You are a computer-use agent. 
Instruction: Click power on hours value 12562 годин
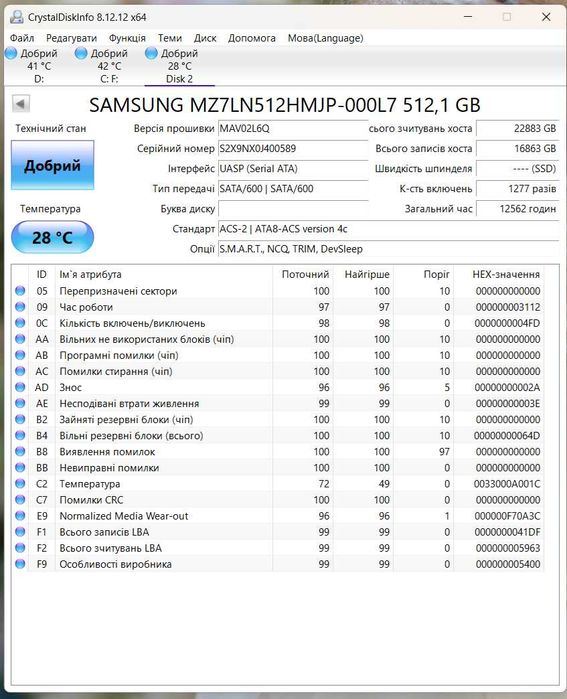[x=518, y=209]
